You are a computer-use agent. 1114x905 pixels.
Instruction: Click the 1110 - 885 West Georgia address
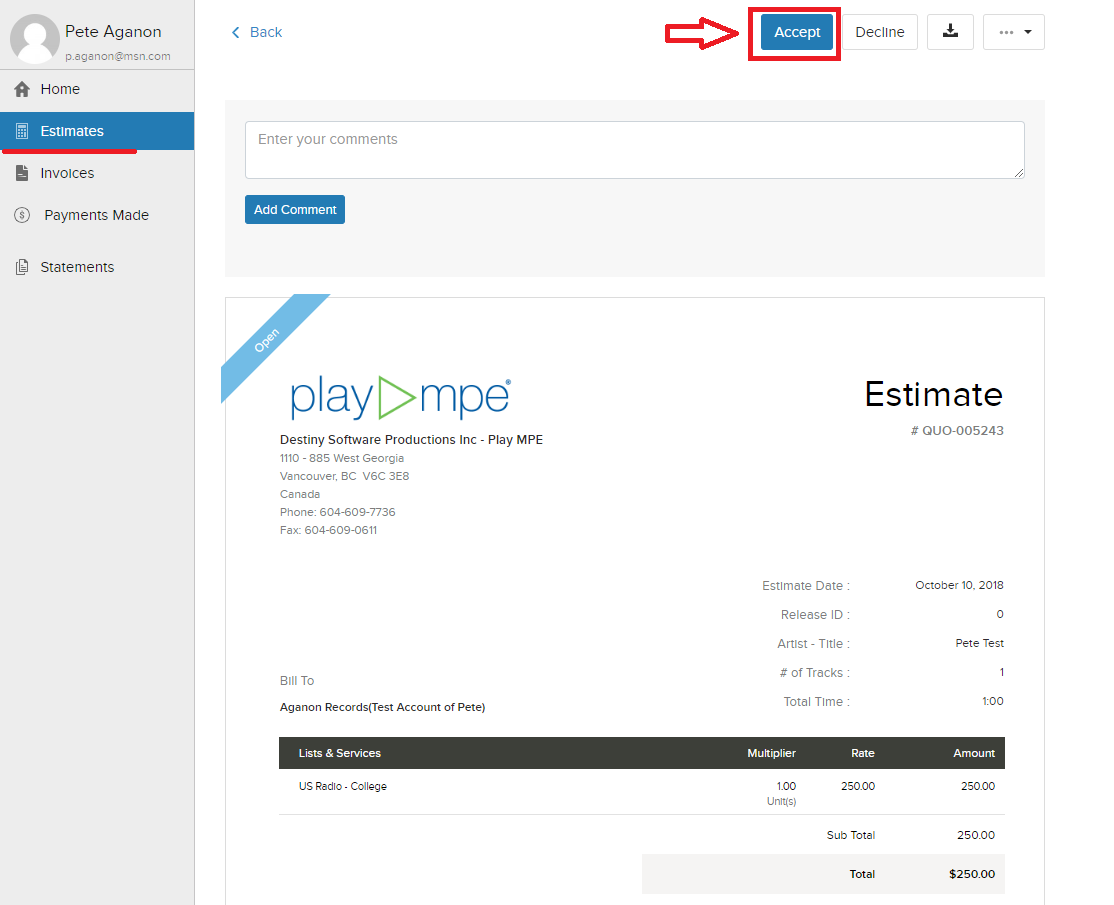click(342, 458)
